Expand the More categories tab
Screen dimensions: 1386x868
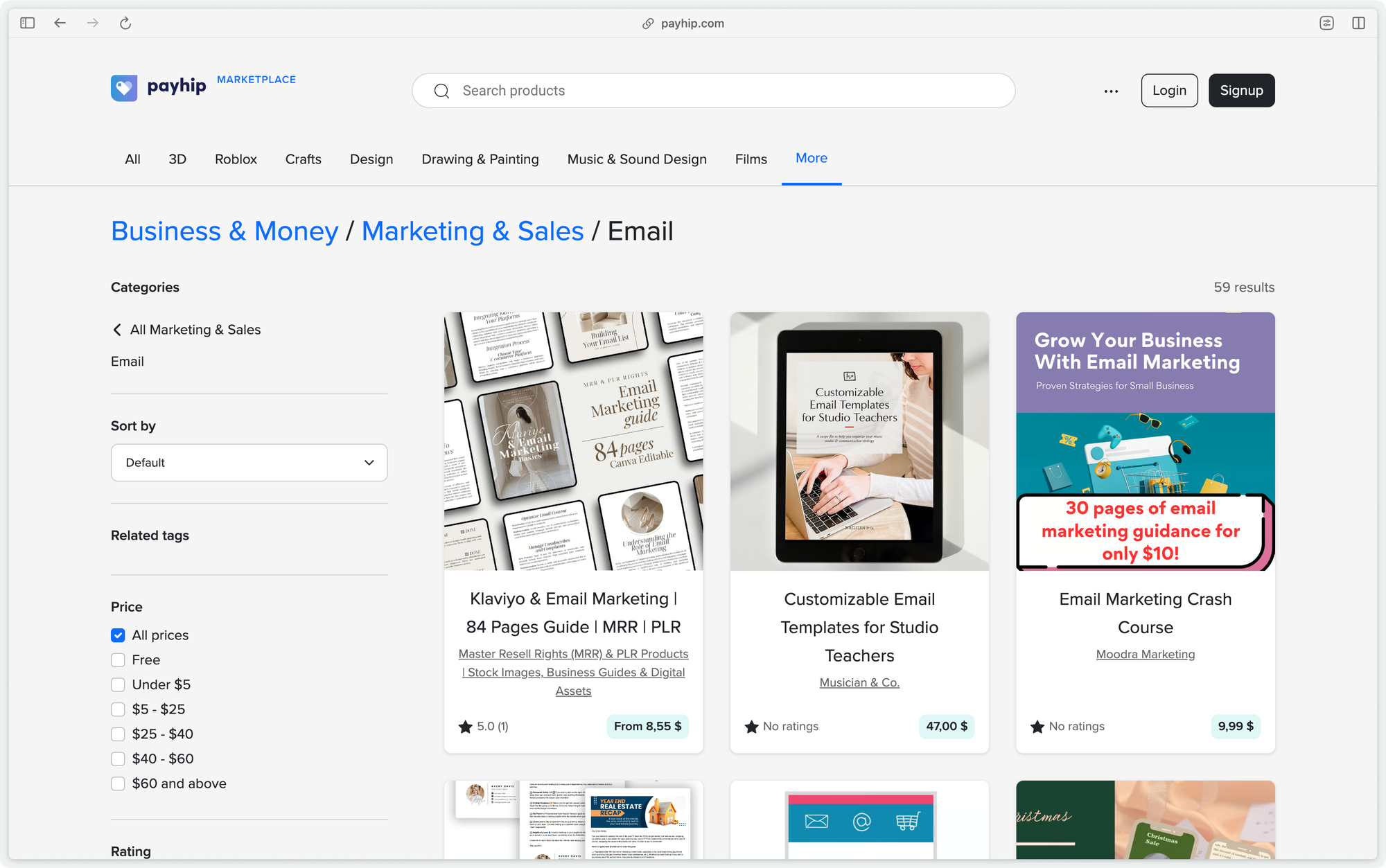tap(812, 159)
